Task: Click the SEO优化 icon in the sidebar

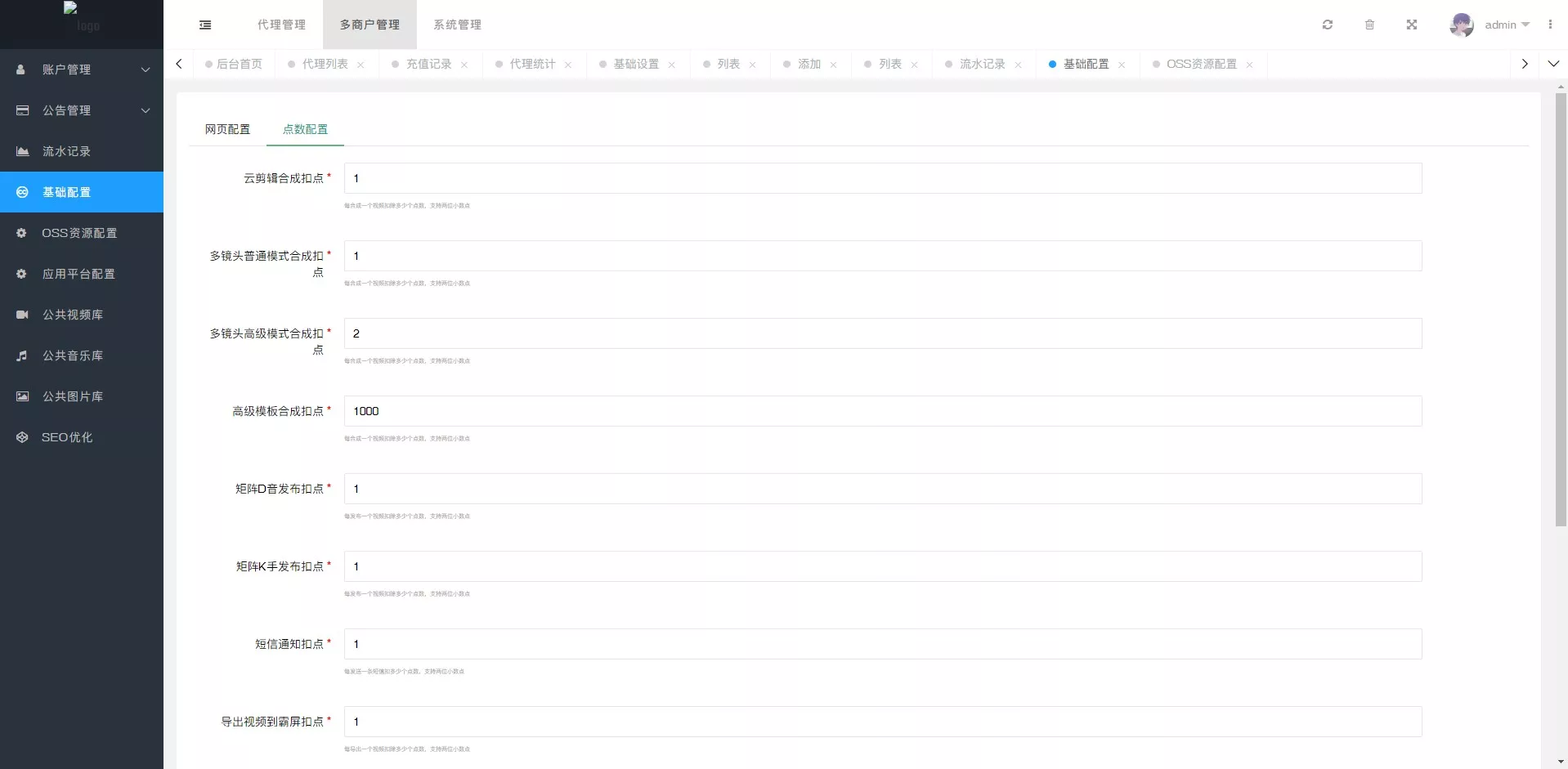Action: pos(21,437)
